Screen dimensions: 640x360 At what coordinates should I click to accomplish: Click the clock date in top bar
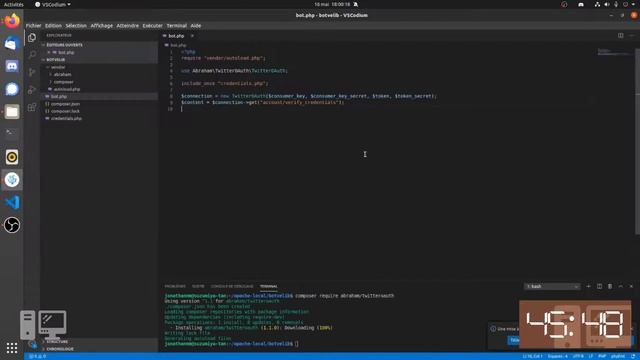pos(332,4)
